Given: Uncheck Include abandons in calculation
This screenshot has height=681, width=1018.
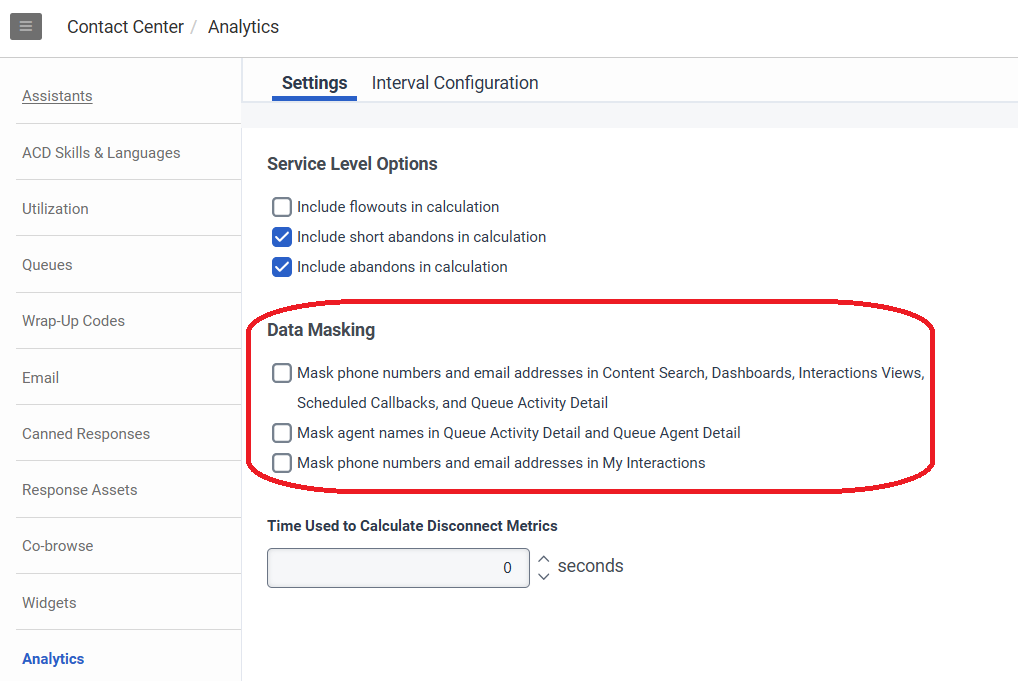Looking at the screenshot, I should 282,267.
